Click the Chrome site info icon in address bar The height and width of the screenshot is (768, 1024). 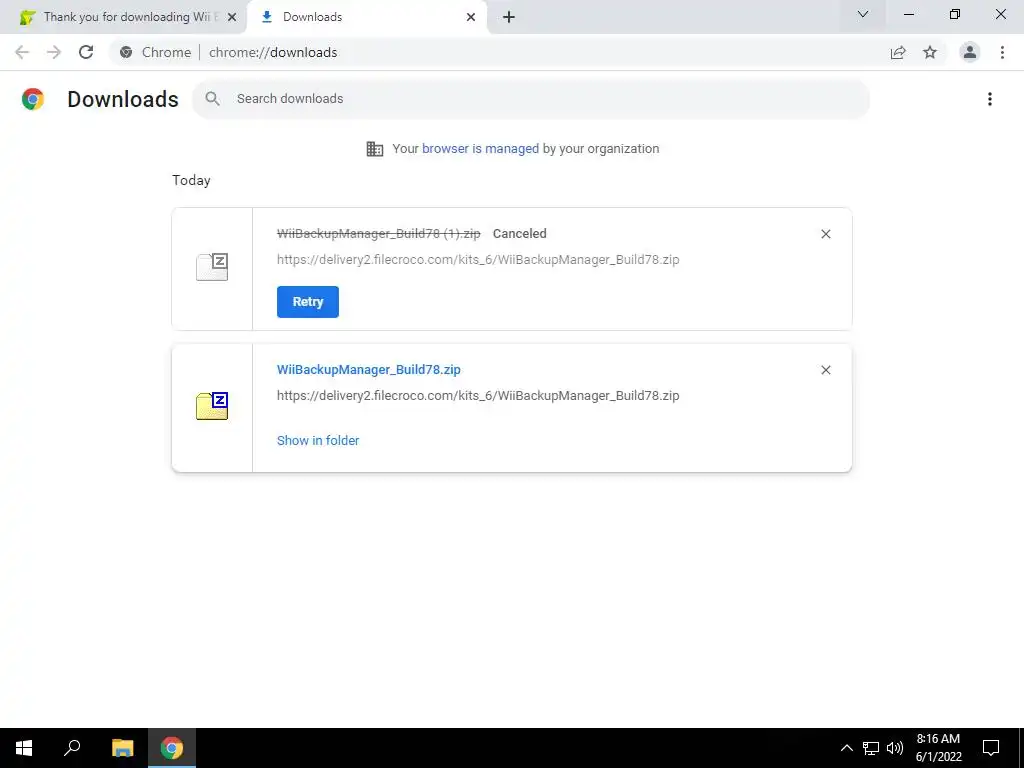(126, 52)
